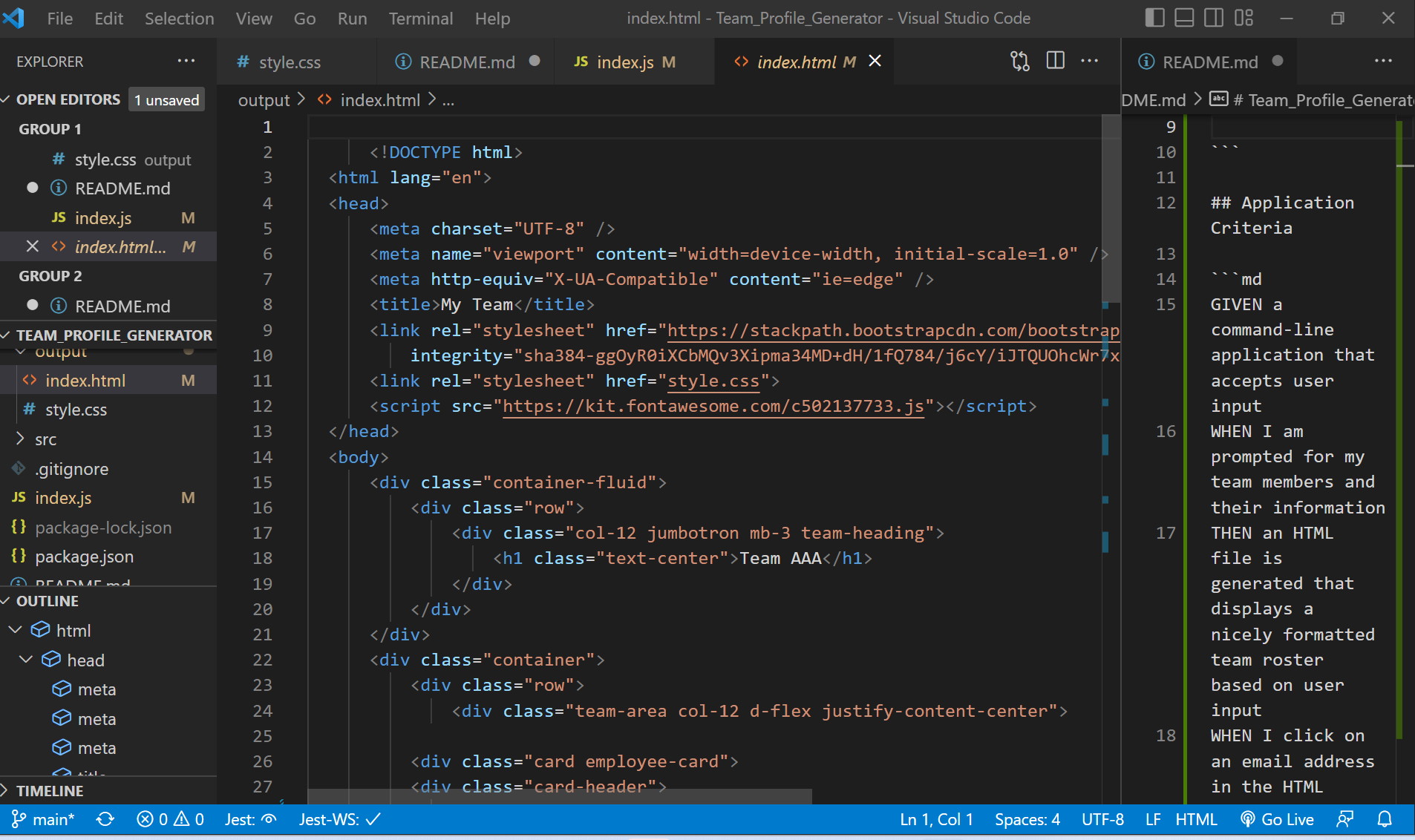Click main* git branch indicator

[43, 819]
